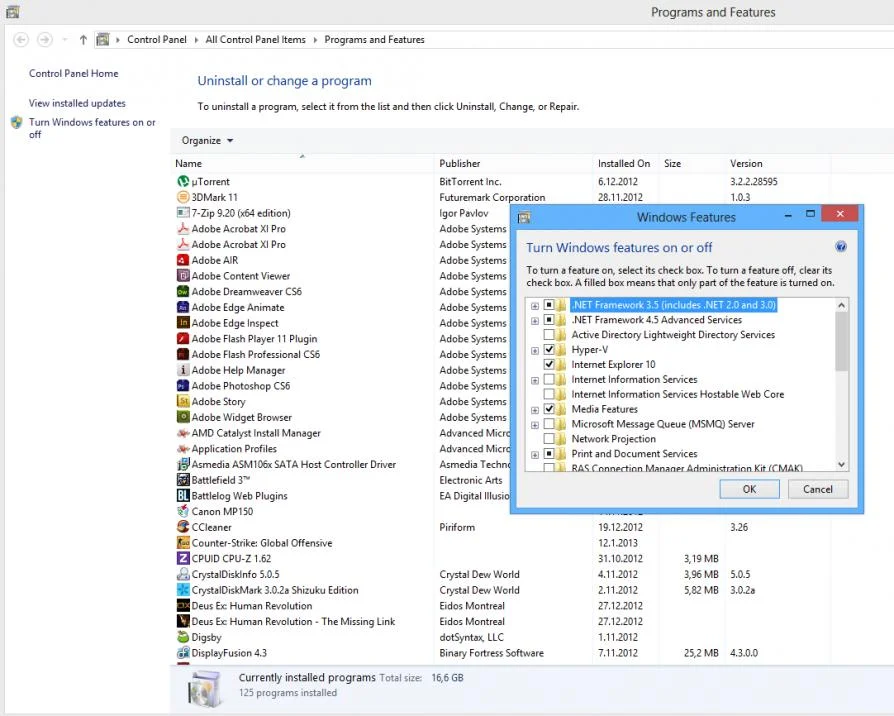Click the CPUID CPU-Z program icon
This screenshot has height=716, width=894.
pos(183,559)
